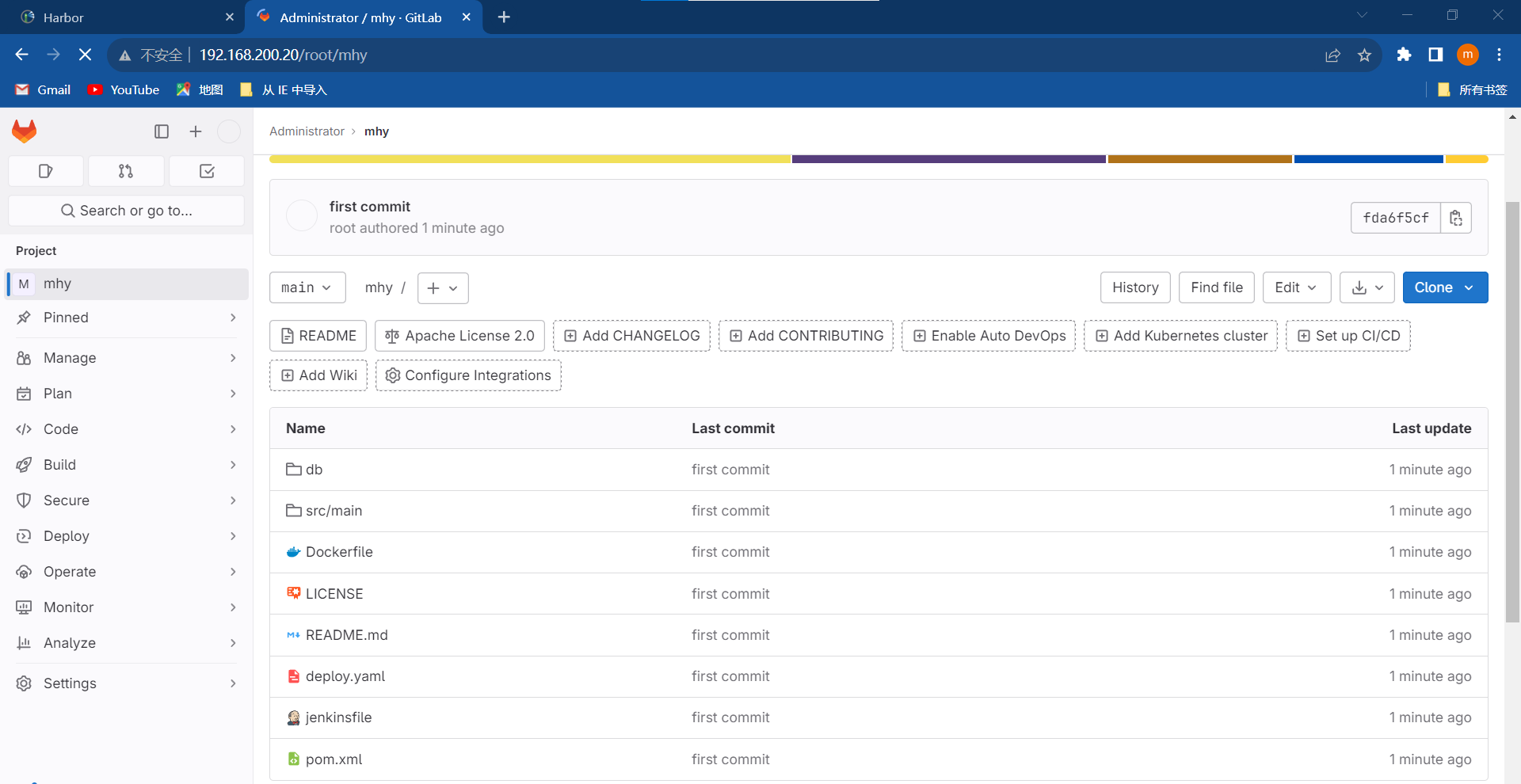Open the To-Do list shortcut icon
The width and height of the screenshot is (1521, 784).
207,171
